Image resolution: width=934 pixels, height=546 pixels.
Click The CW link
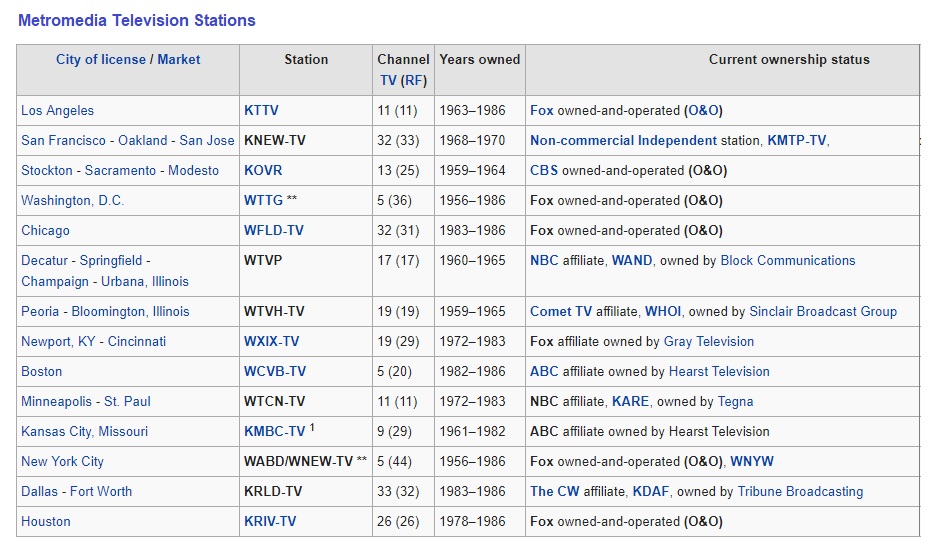[555, 492]
